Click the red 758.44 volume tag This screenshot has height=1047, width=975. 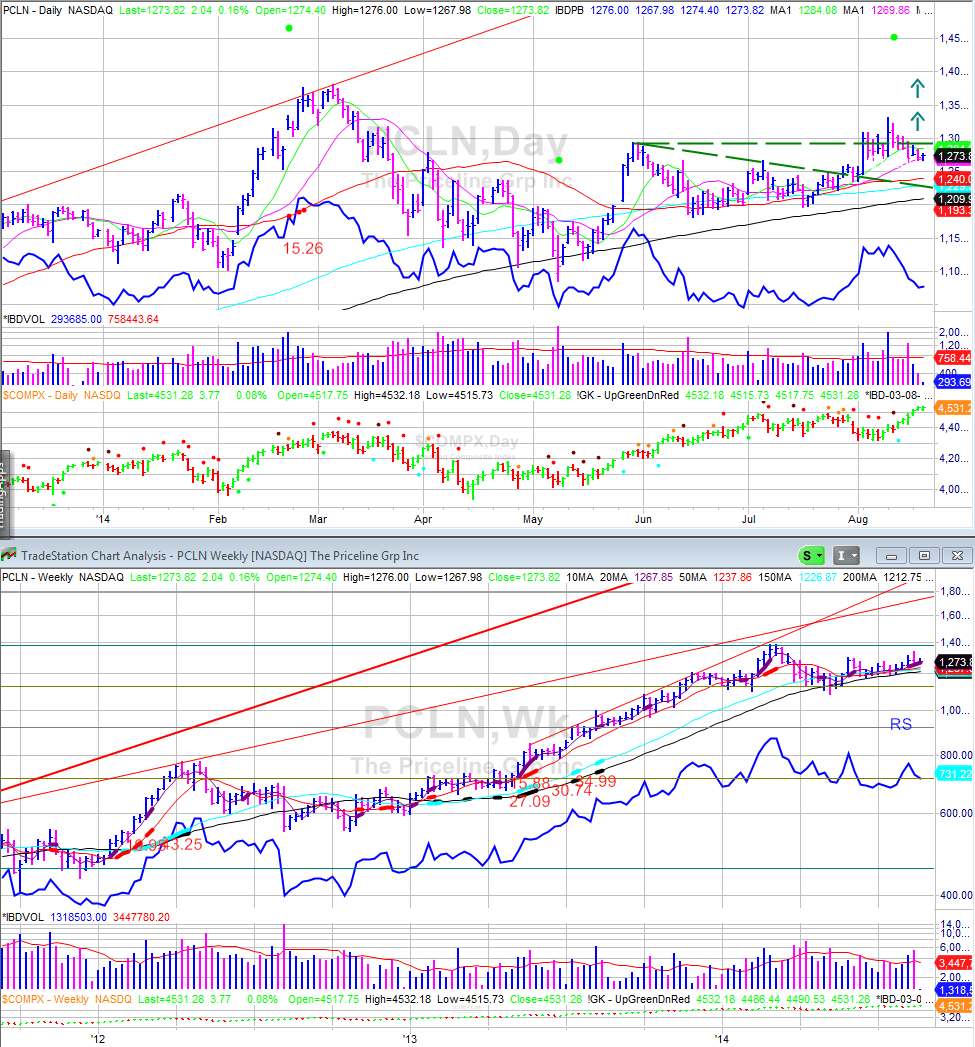954,359
